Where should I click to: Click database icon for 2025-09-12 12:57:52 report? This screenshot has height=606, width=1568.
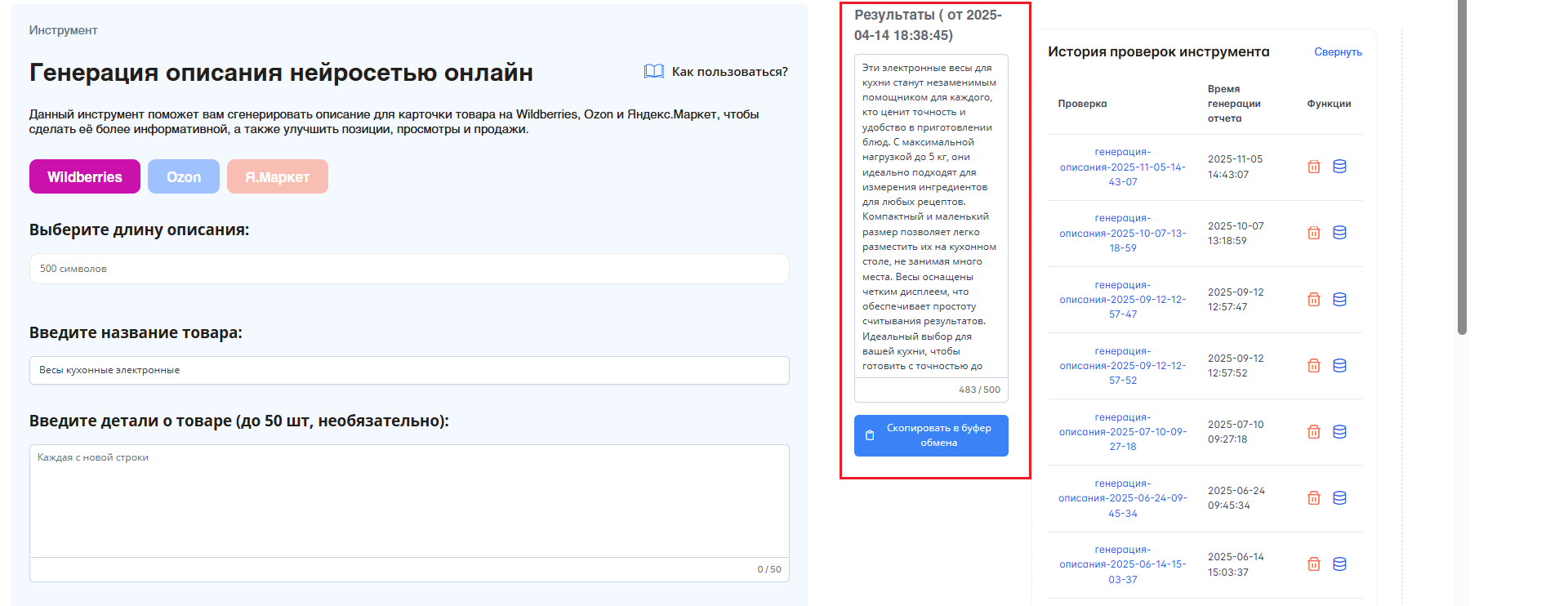[x=1339, y=366]
